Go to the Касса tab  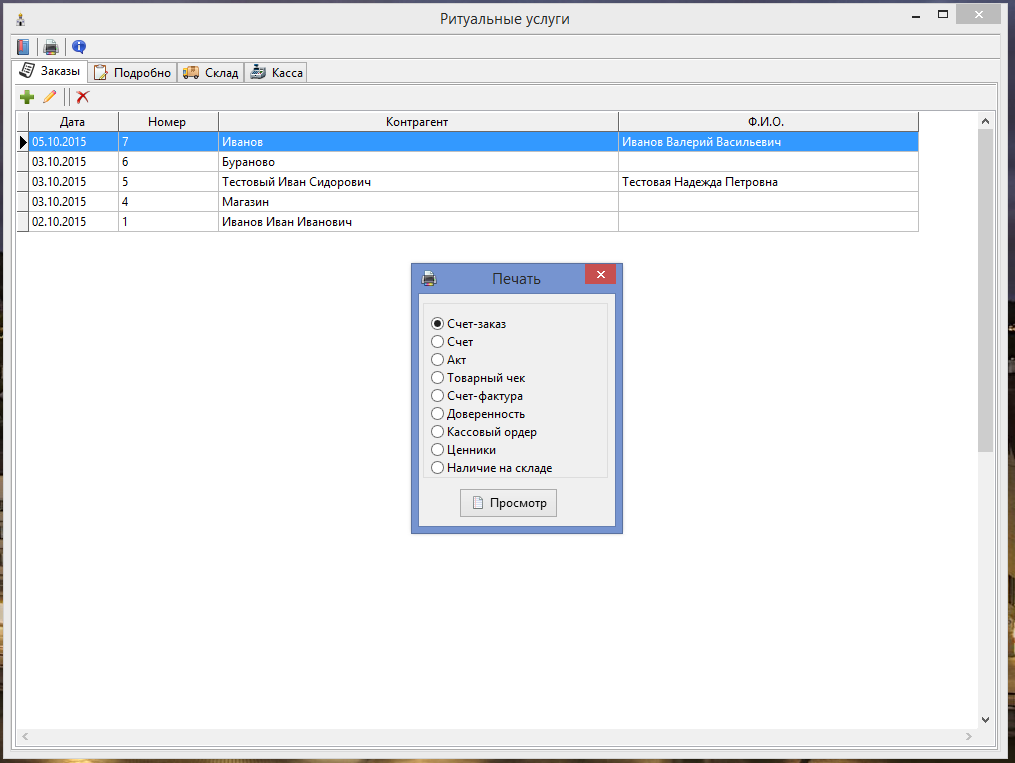click(277, 72)
